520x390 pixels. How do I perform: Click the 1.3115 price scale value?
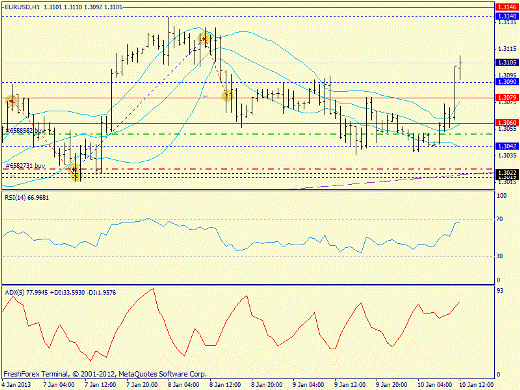(507, 49)
